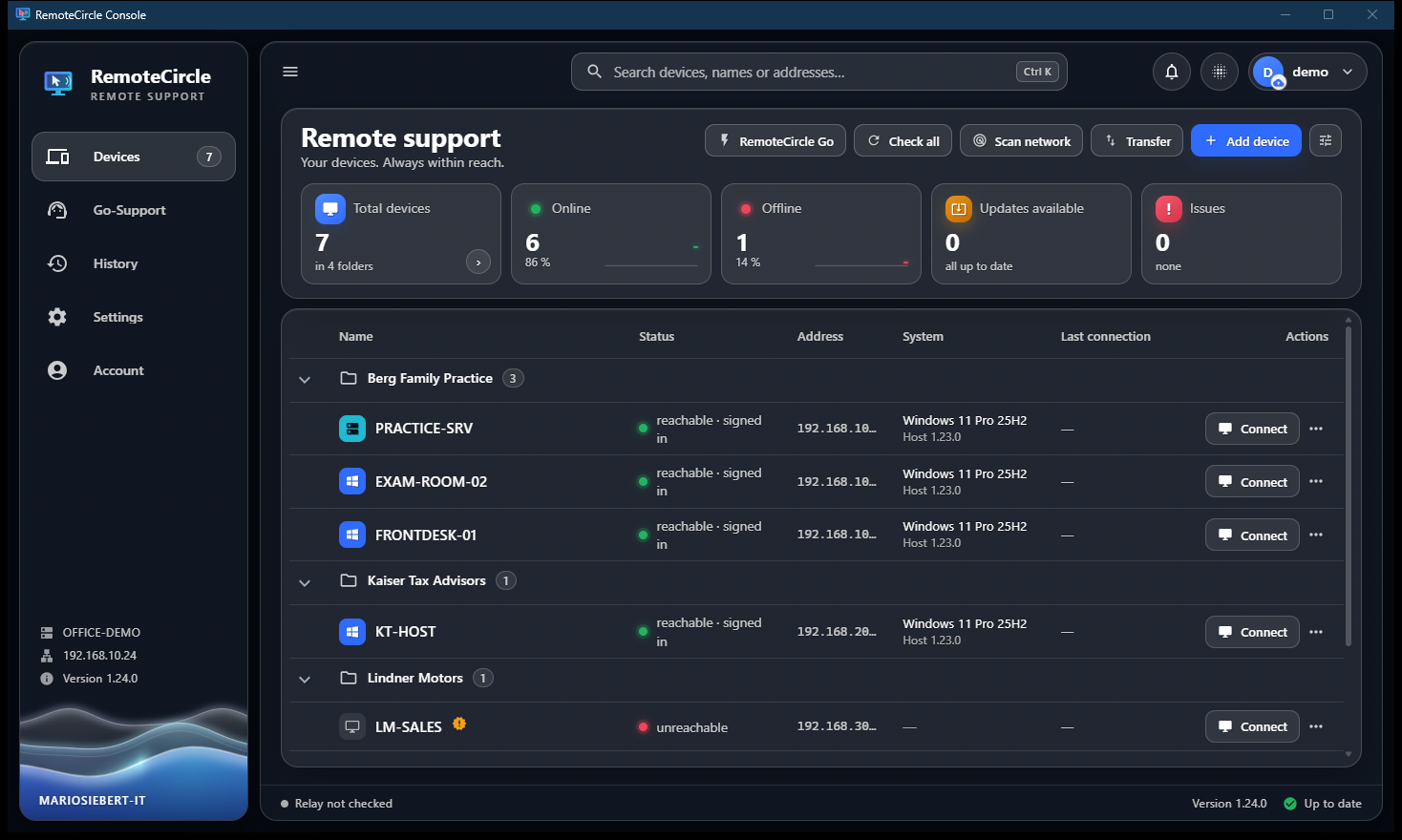Click the Relay not checked status
Image resolution: width=1402 pixels, height=840 pixels.
click(x=336, y=804)
